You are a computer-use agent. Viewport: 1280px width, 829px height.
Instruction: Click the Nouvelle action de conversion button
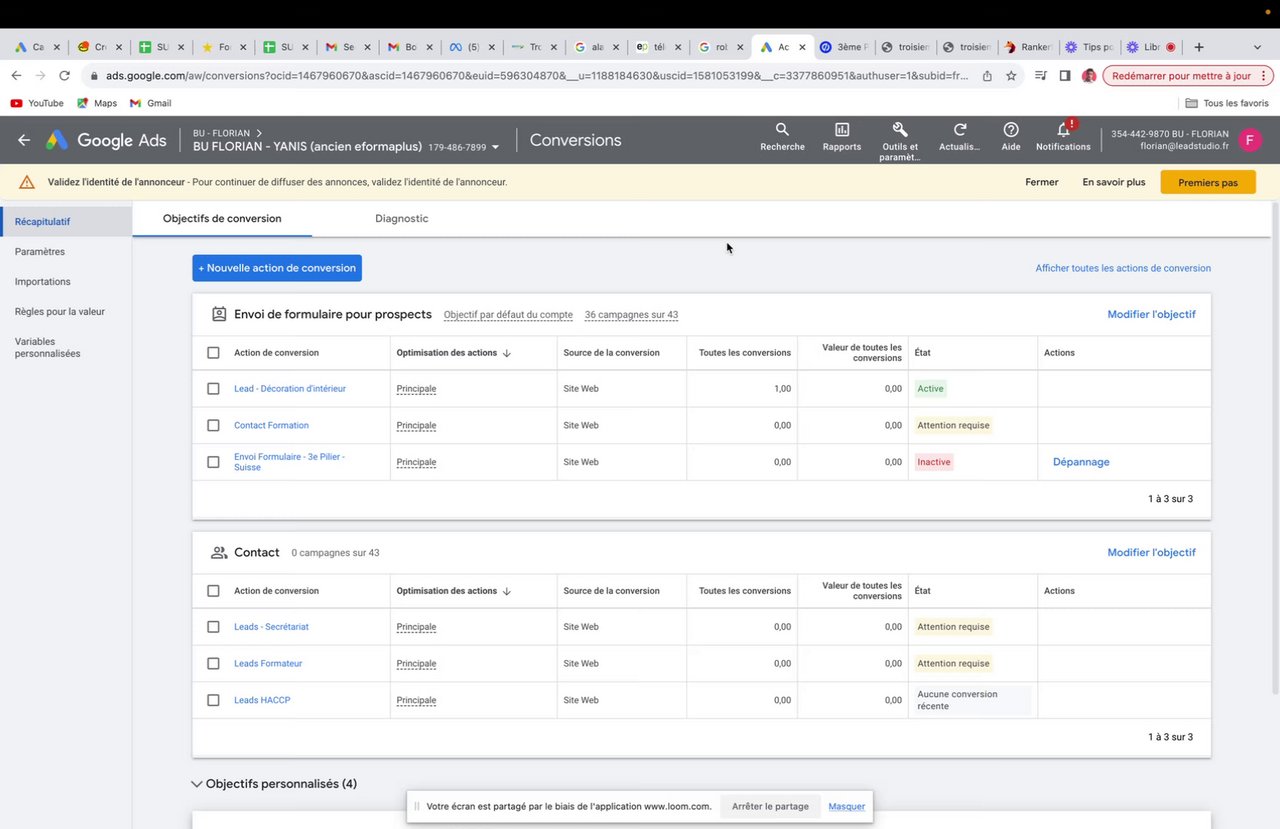[277, 268]
